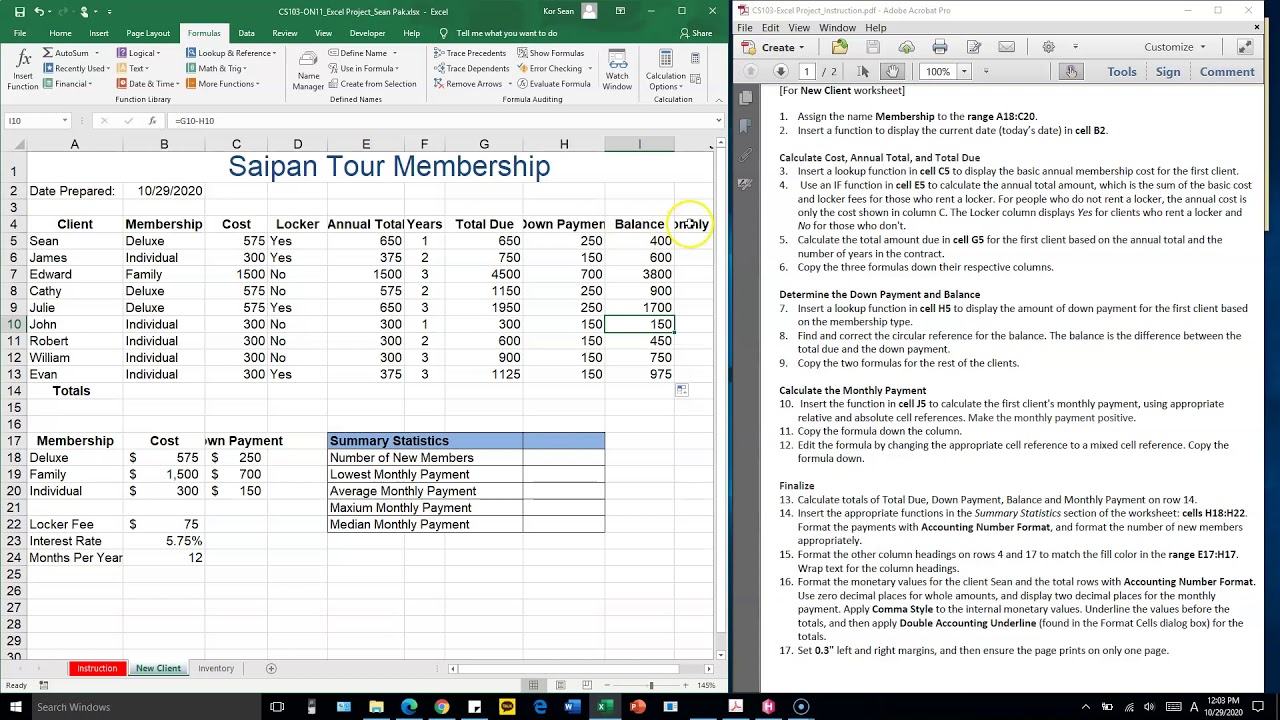
Task: Click the macro record icon in status bar
Action: tap(43, 685)
